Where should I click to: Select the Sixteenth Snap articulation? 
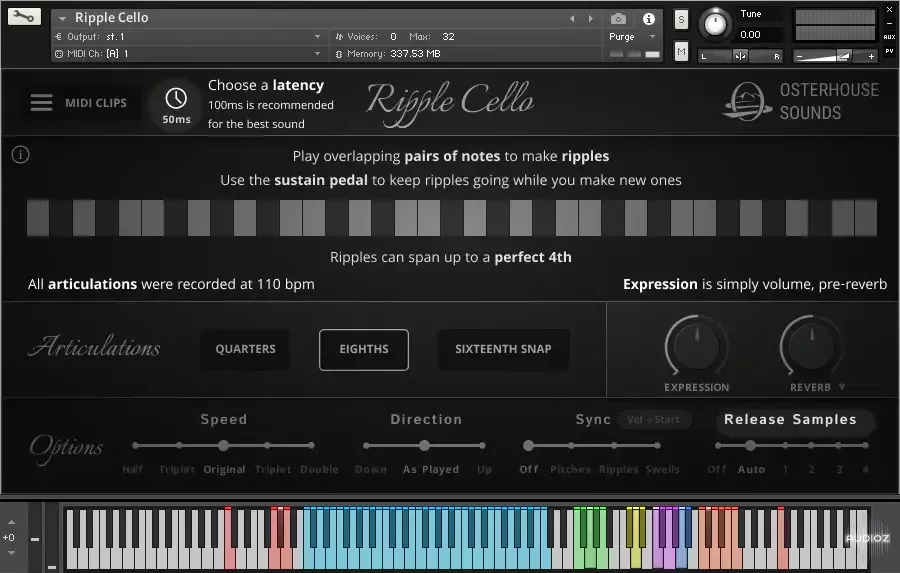(503, 349)
